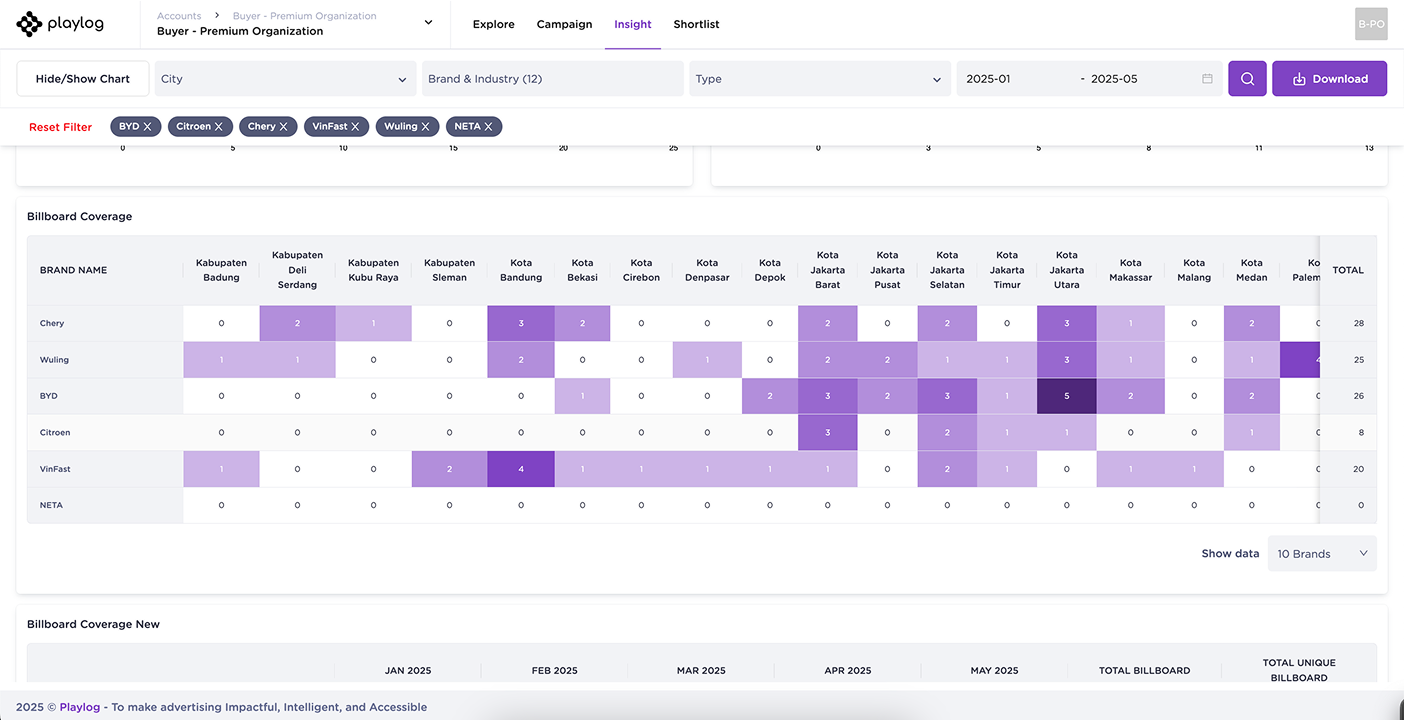1404x720 pixels.
Task: Remove the Citroen filter chip
Action: (x=220, y=127)
